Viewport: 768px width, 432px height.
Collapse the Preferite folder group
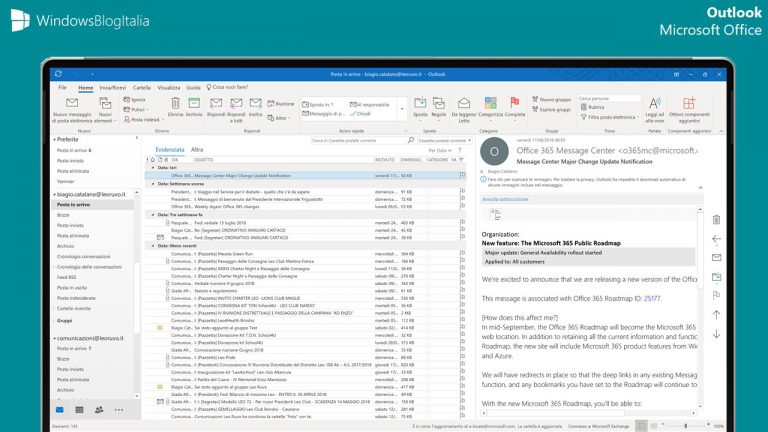tap(54, 140)
